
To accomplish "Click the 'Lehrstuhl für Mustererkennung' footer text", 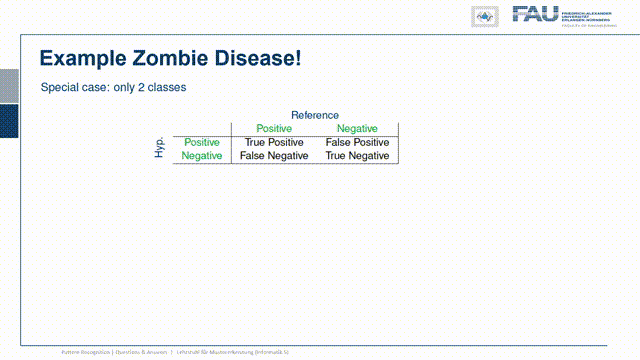I will tap(215, 352).
